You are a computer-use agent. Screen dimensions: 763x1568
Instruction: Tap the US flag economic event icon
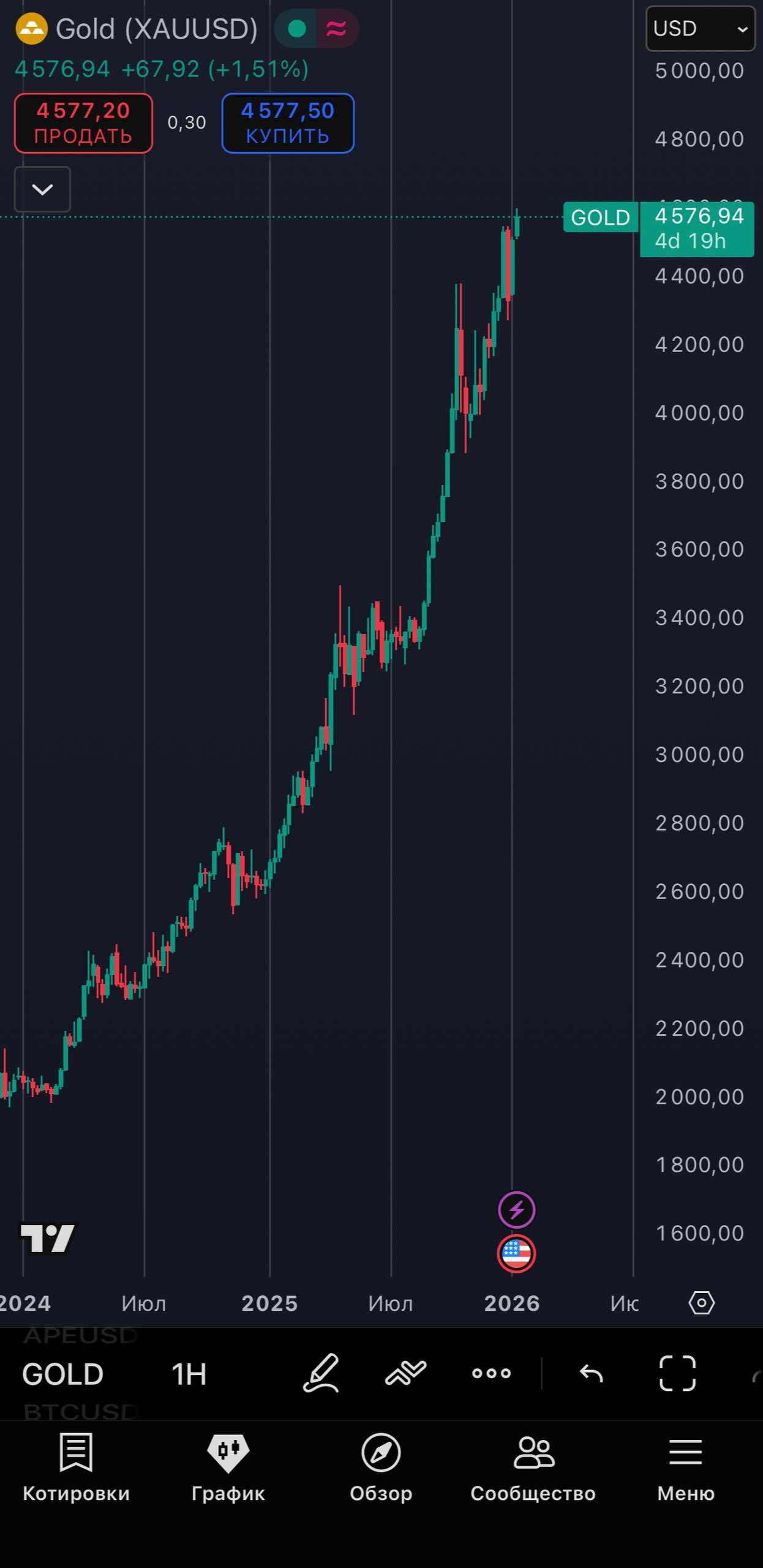tap(516, 1253)
